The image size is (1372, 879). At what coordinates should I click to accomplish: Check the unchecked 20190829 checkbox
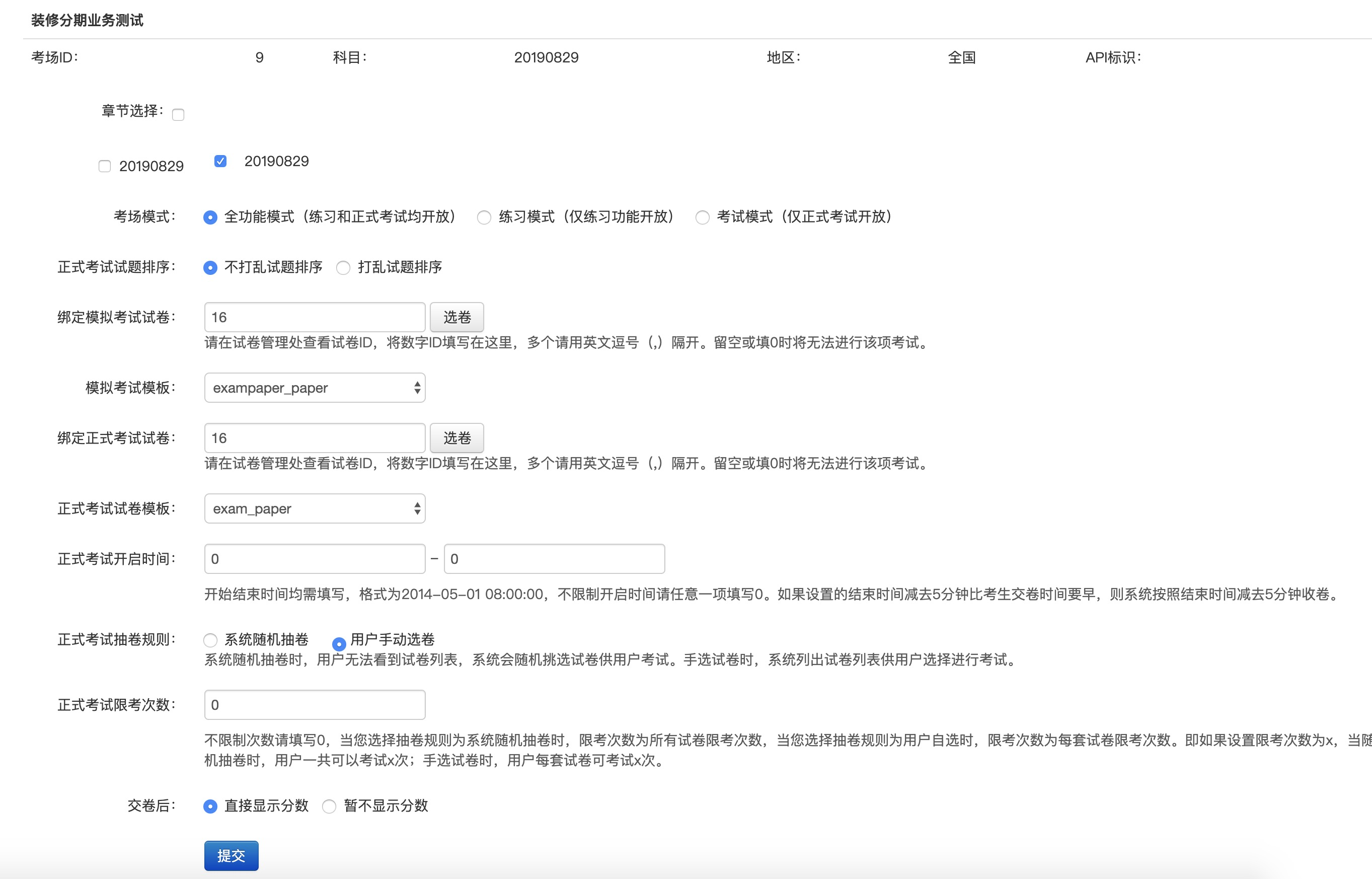coord(104,166)
